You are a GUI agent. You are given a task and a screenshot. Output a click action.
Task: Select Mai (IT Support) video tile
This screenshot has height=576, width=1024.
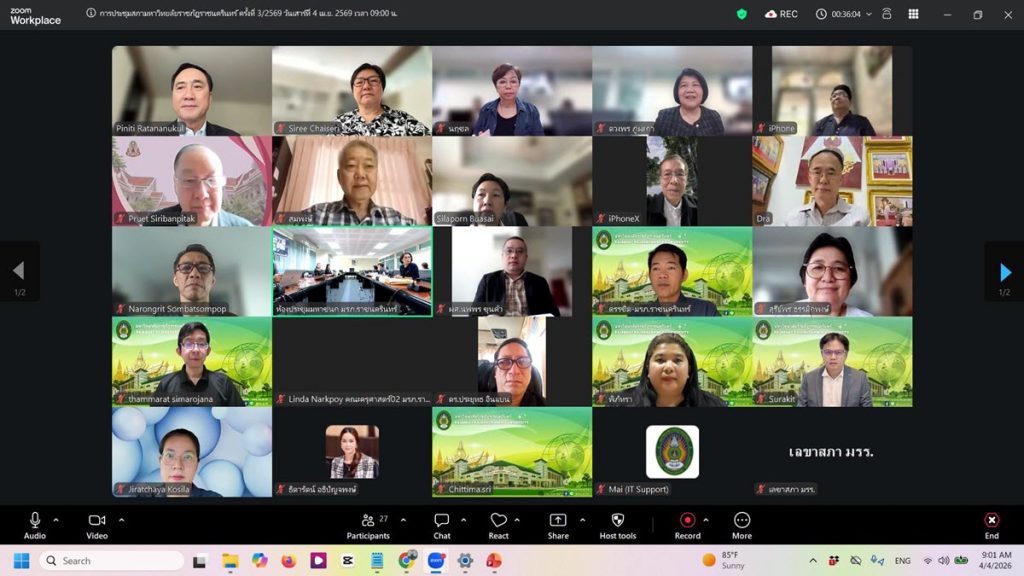click(672, 452)
